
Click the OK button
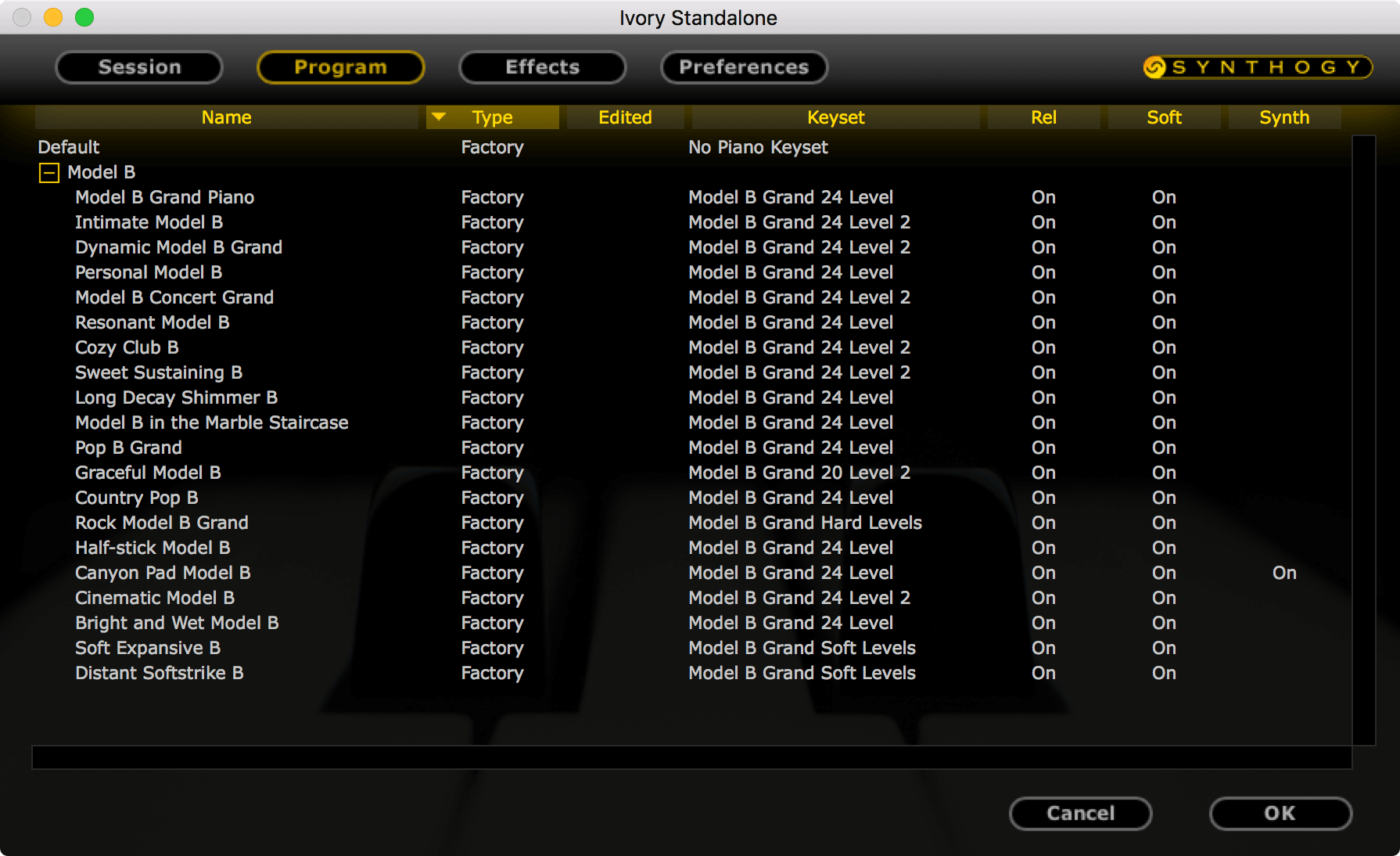(x=1280, y=813)
